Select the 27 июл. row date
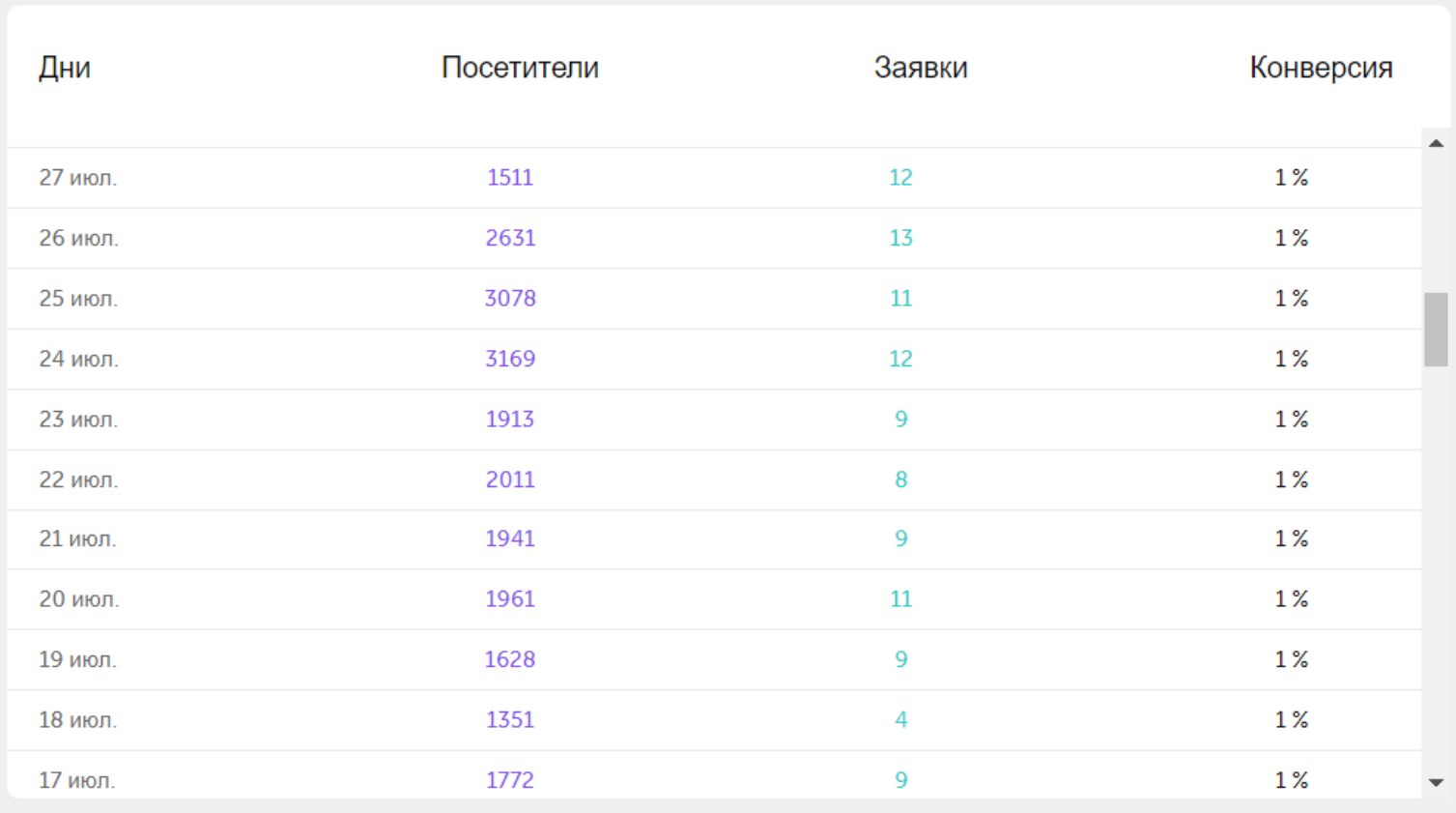1456x813 pixels. (x=77, y=178)
